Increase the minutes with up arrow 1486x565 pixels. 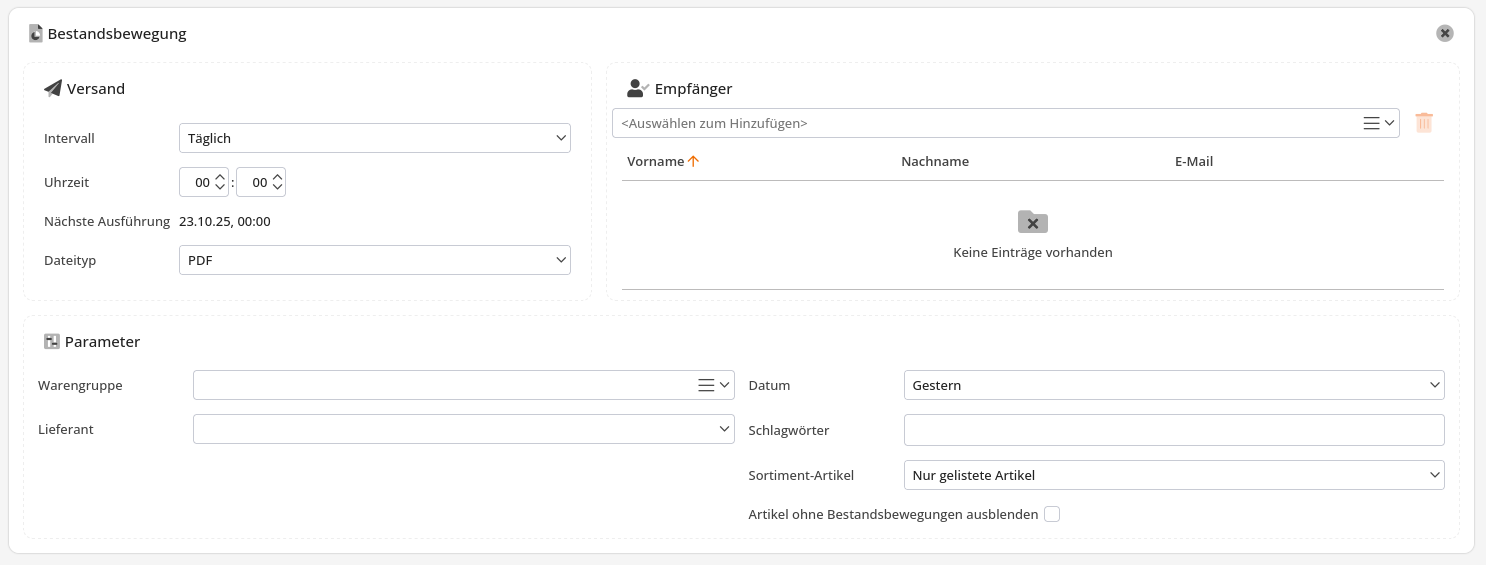[x=277, y=176]
